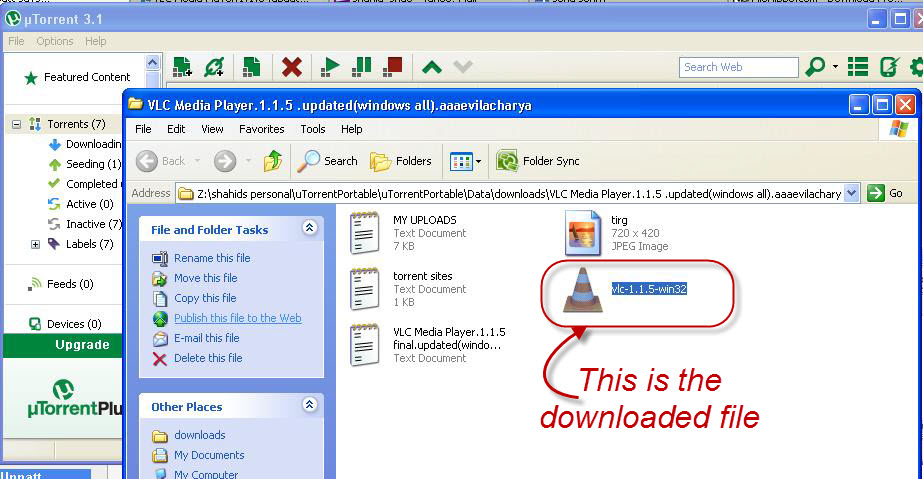Open the downloads folder link

[x=200, y=435]
